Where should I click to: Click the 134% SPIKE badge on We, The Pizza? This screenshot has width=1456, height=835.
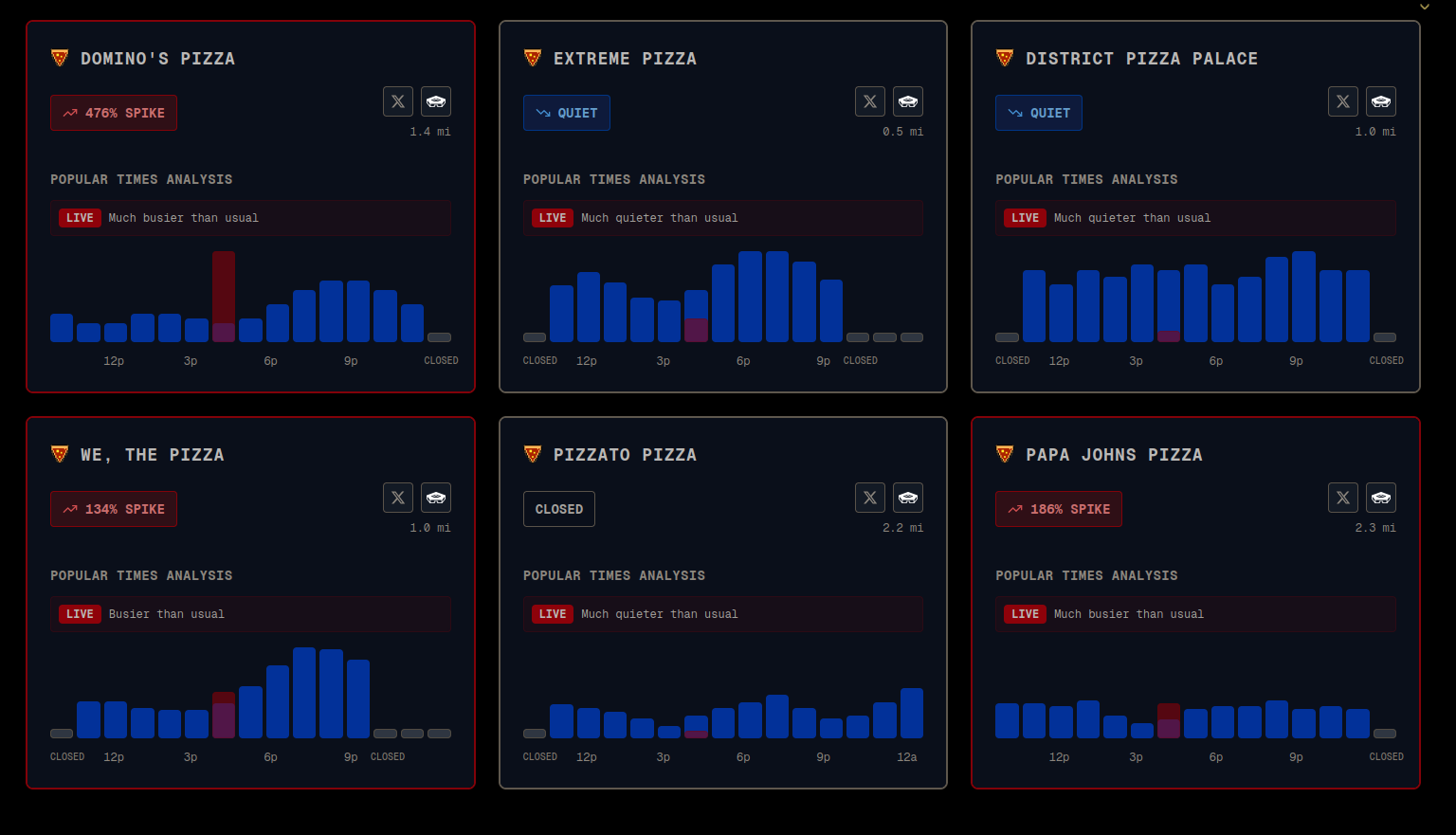tap(114, 509)
